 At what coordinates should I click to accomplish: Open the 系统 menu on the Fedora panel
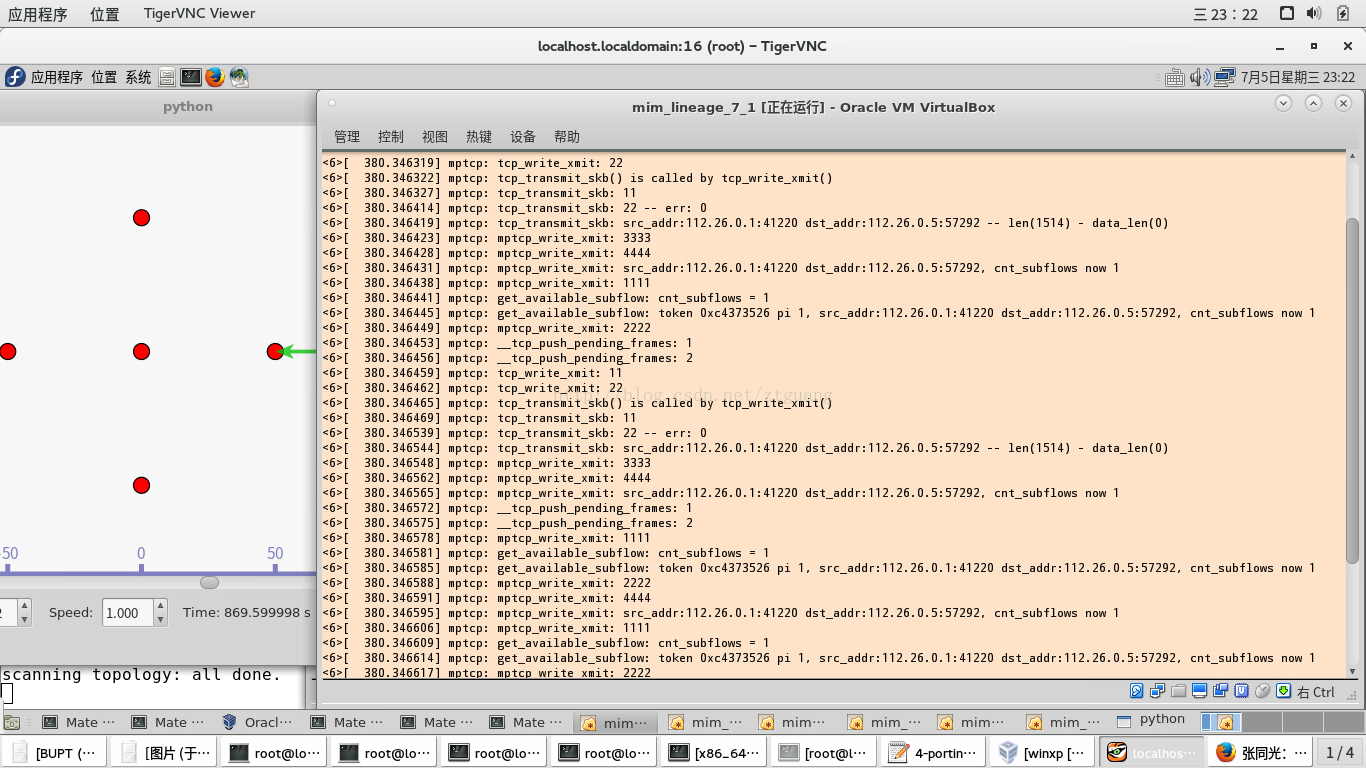pyautogui.click(x=139, y=77)
